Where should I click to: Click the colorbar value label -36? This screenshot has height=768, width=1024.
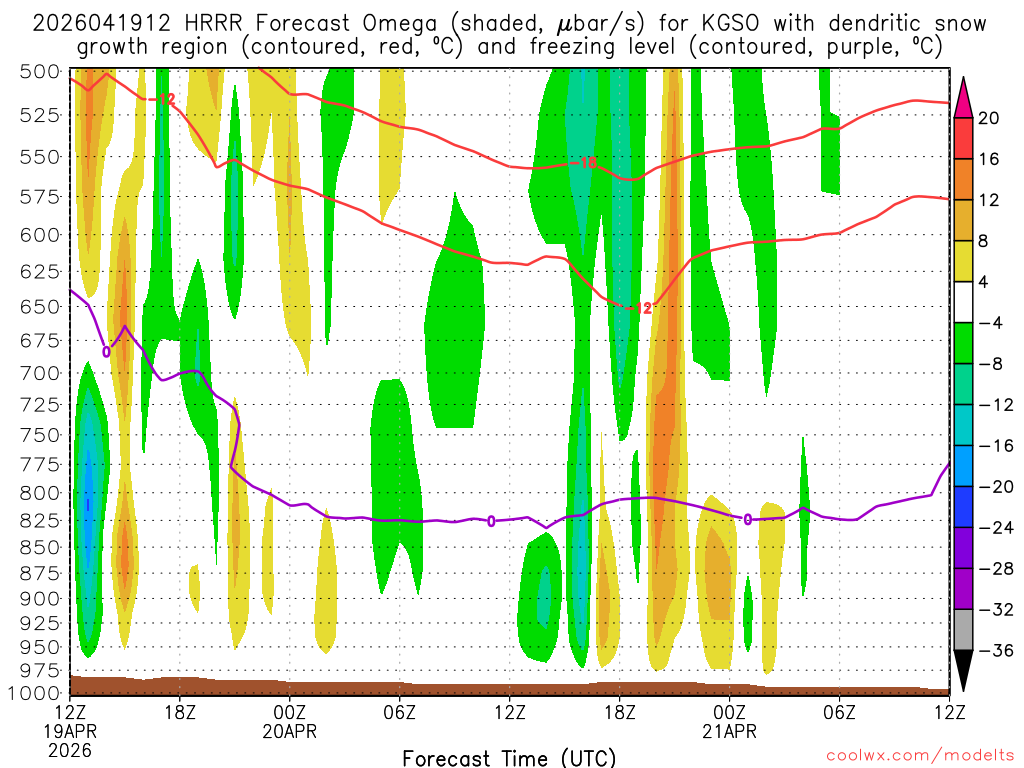[996, 651]
